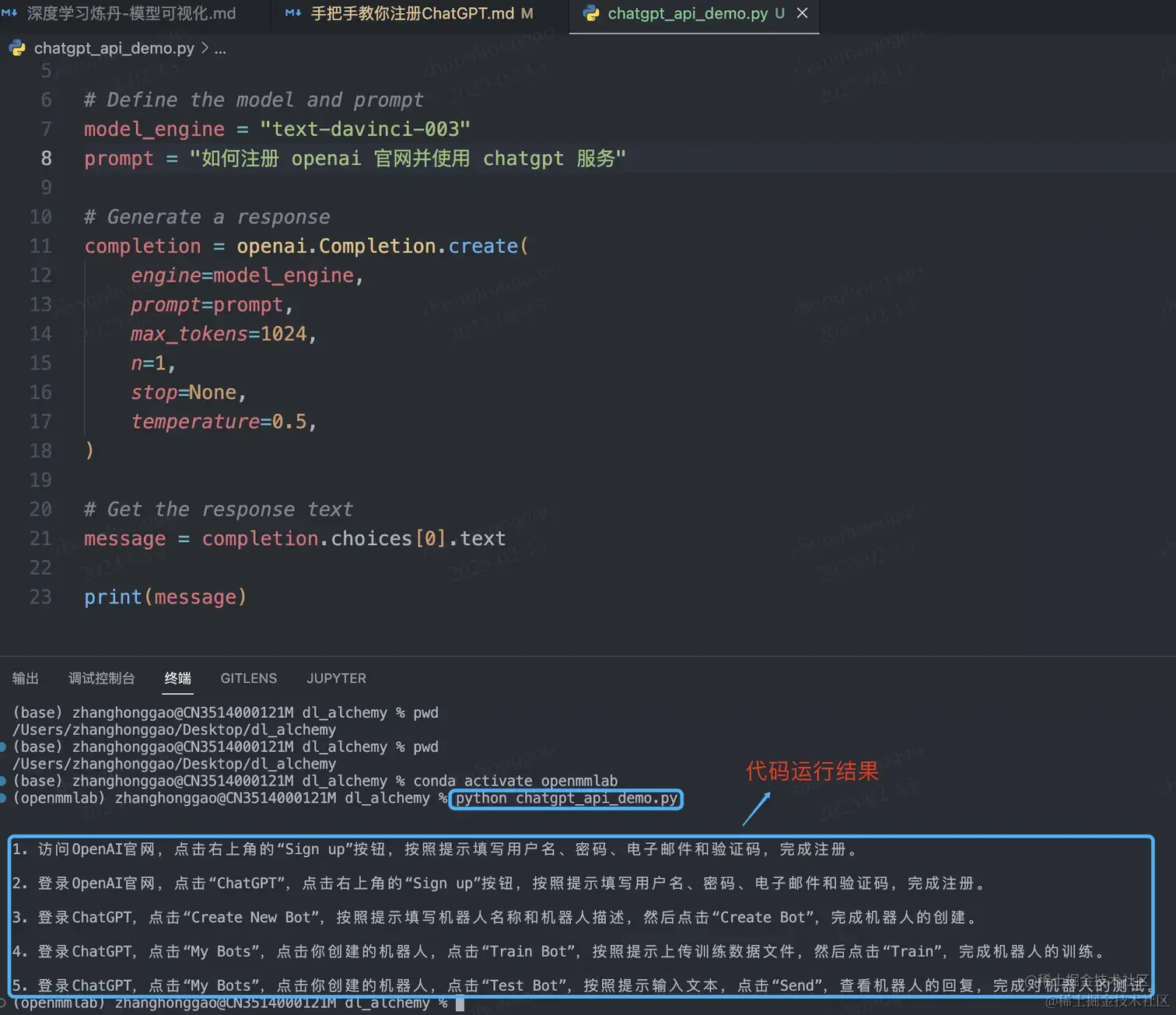Switch to the JUPYTER panel tab
Viewport: 1176px width, 1015px height.
pos(336,678)
